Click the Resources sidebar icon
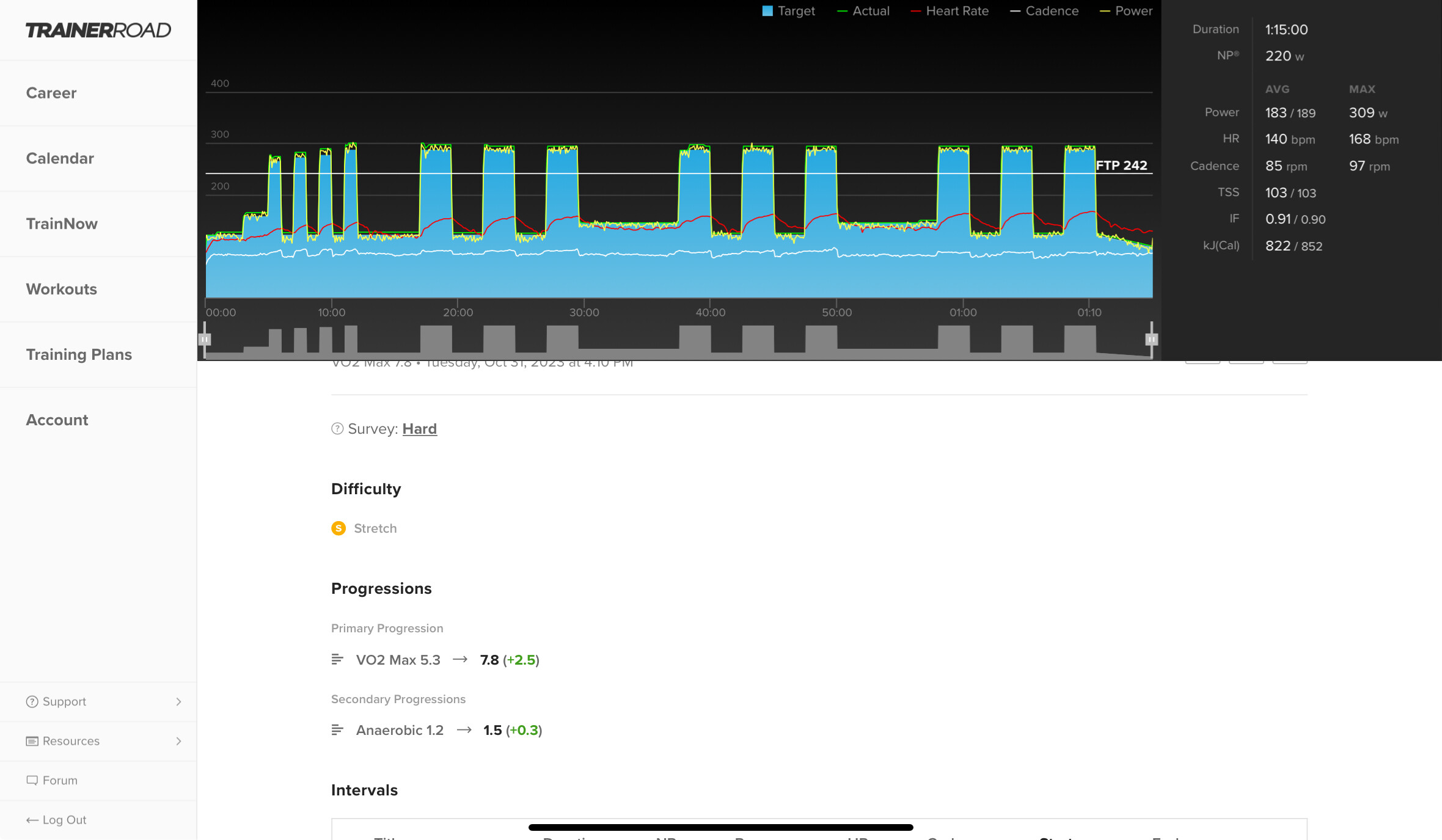The height and width of the screenshot is (840, 1442). [x=32, y=741]
